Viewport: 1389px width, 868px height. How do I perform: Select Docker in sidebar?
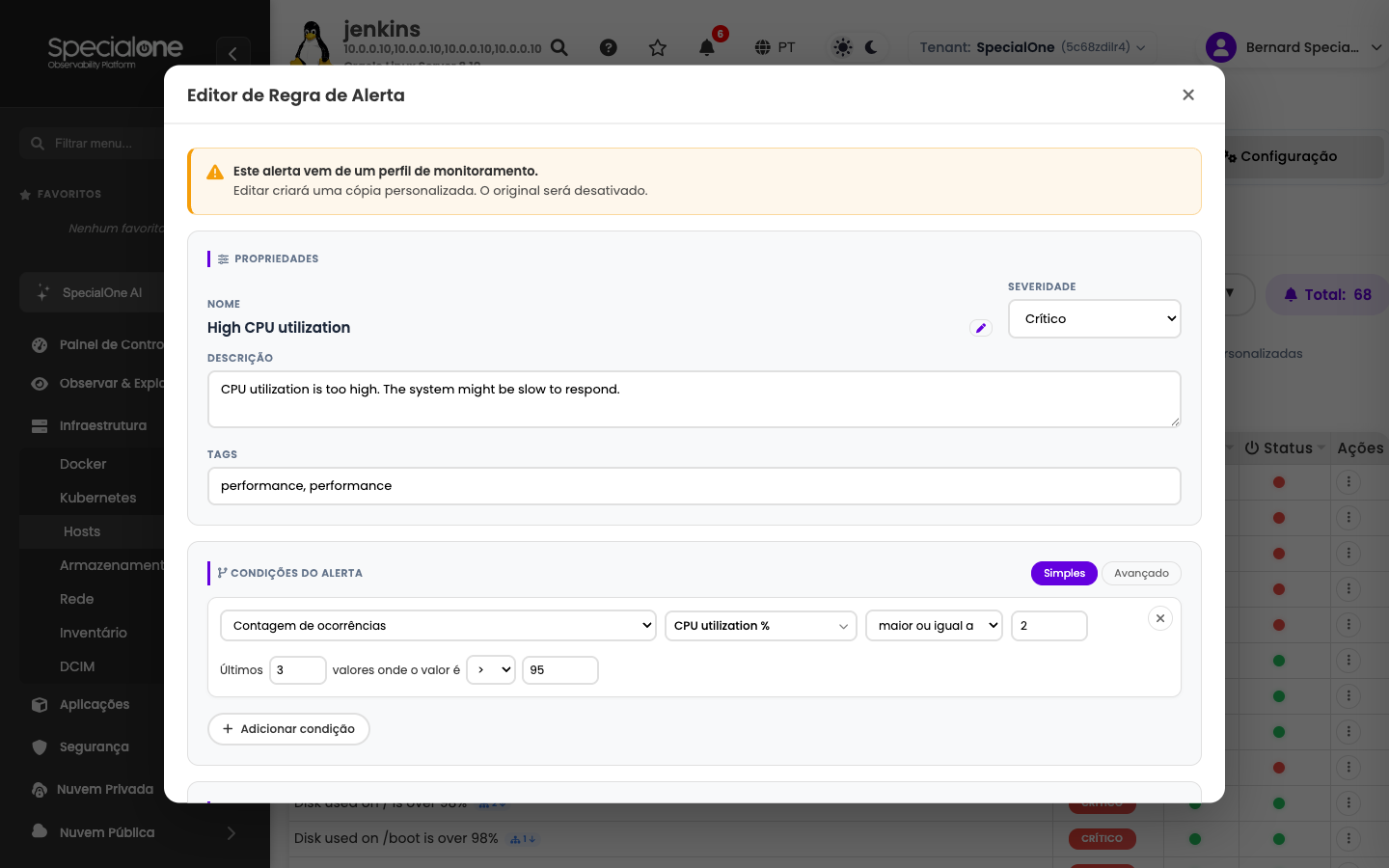point(83,464)
